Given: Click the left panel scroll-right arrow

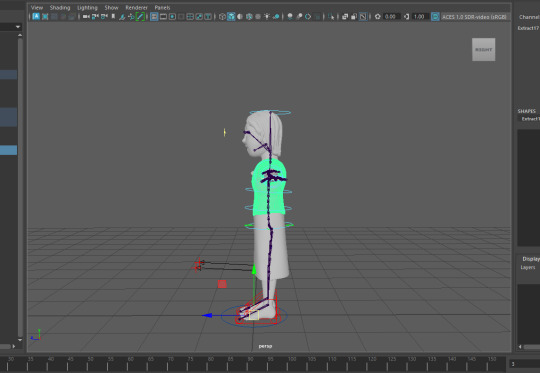Looking at the screenshot, I should coord(14,346).
